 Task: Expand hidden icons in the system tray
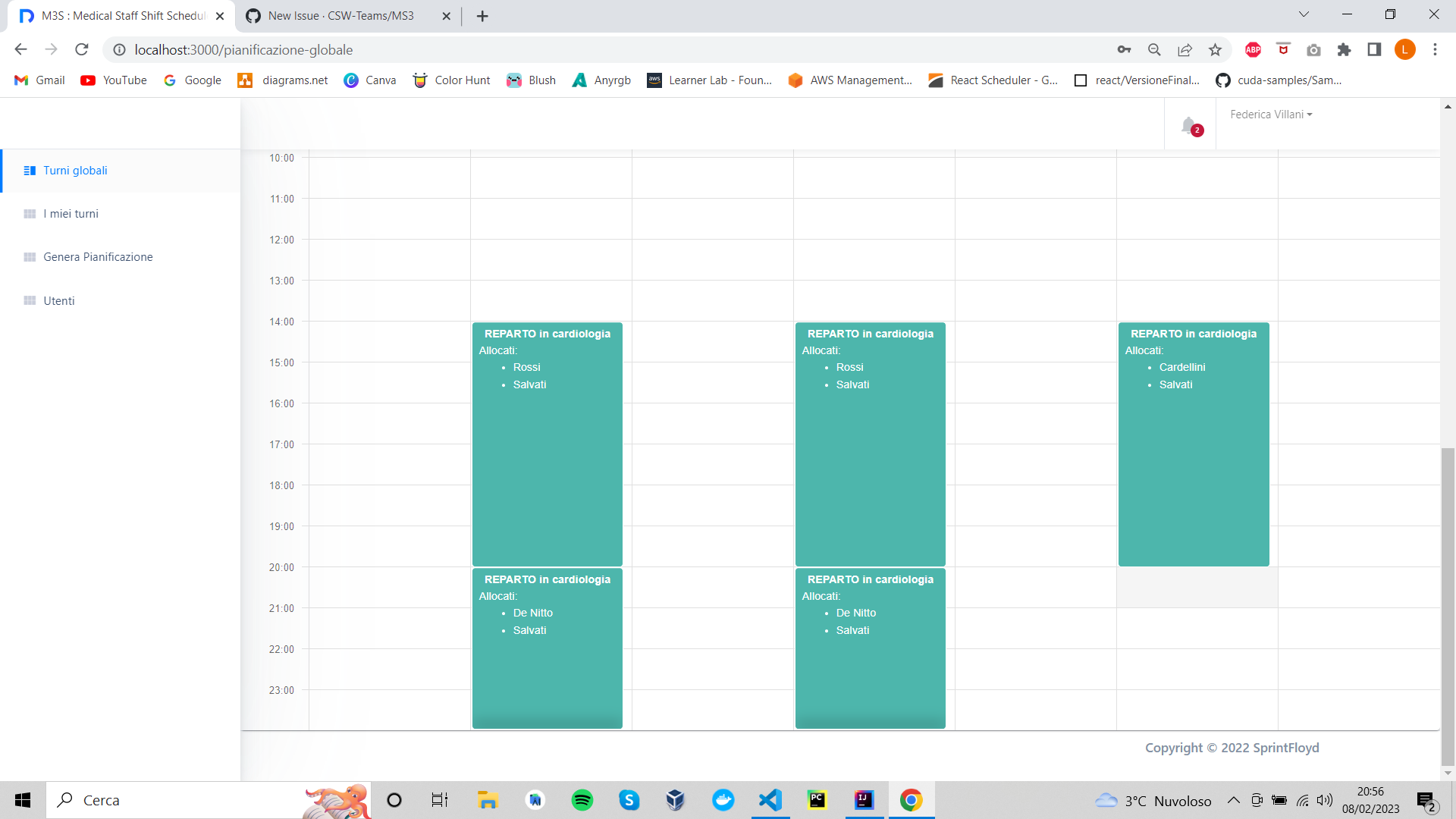[1233, 800]
